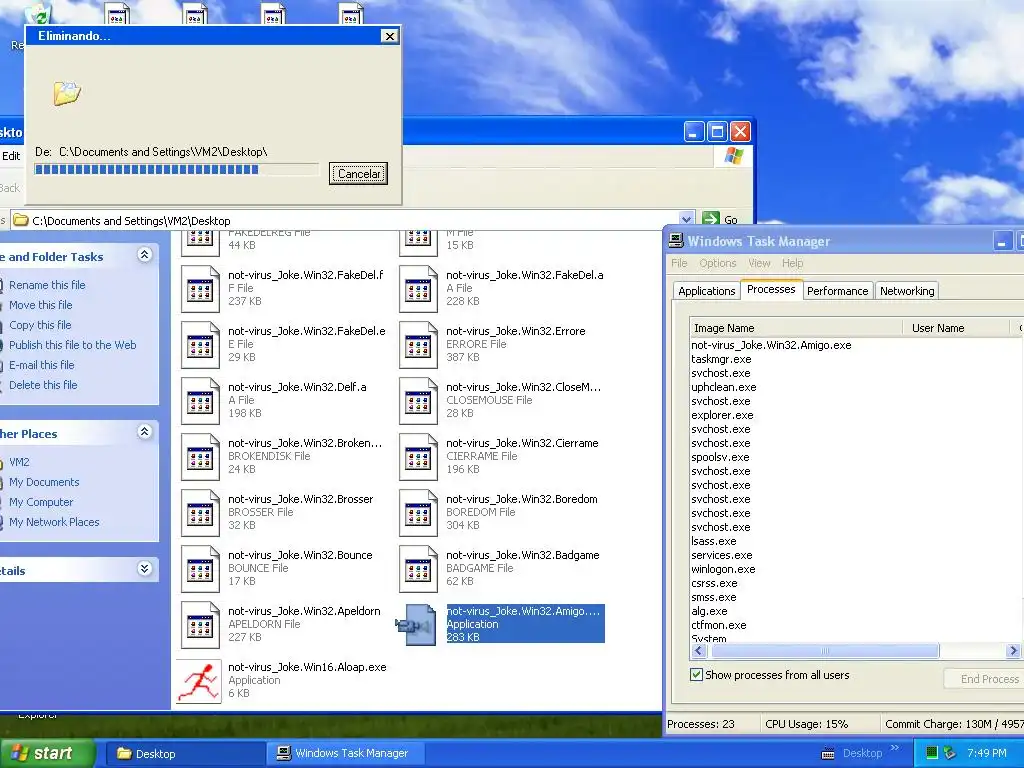
Task: Click Rename this file link
Action: click(47, 285)
